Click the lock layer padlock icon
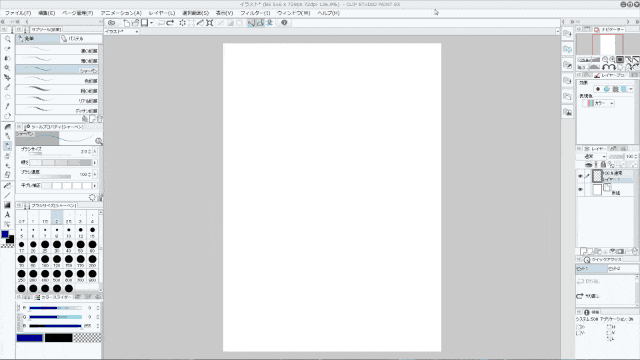 603,164
